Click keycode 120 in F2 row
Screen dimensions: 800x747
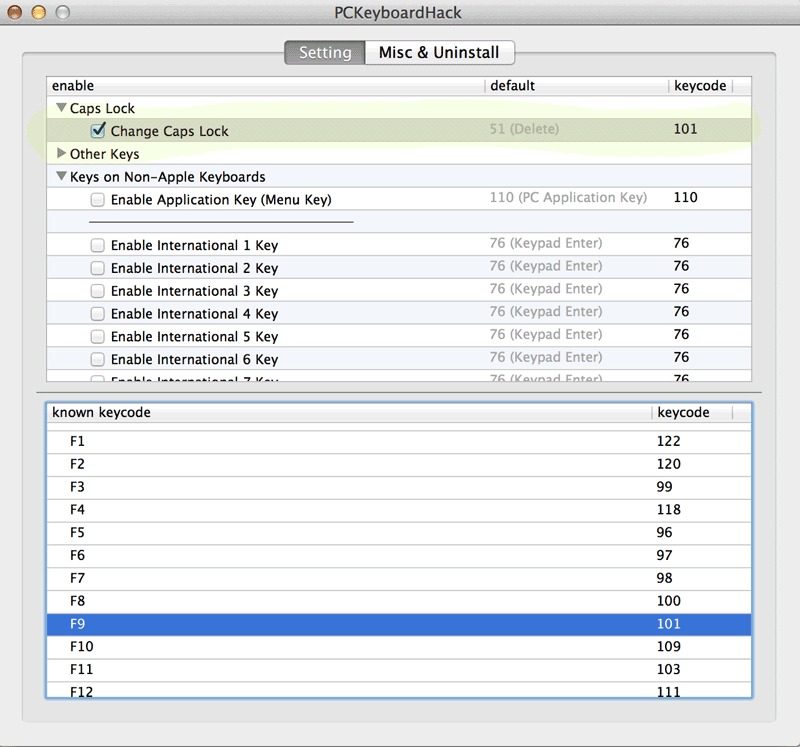pyautogui.click(x=668, y=464)
